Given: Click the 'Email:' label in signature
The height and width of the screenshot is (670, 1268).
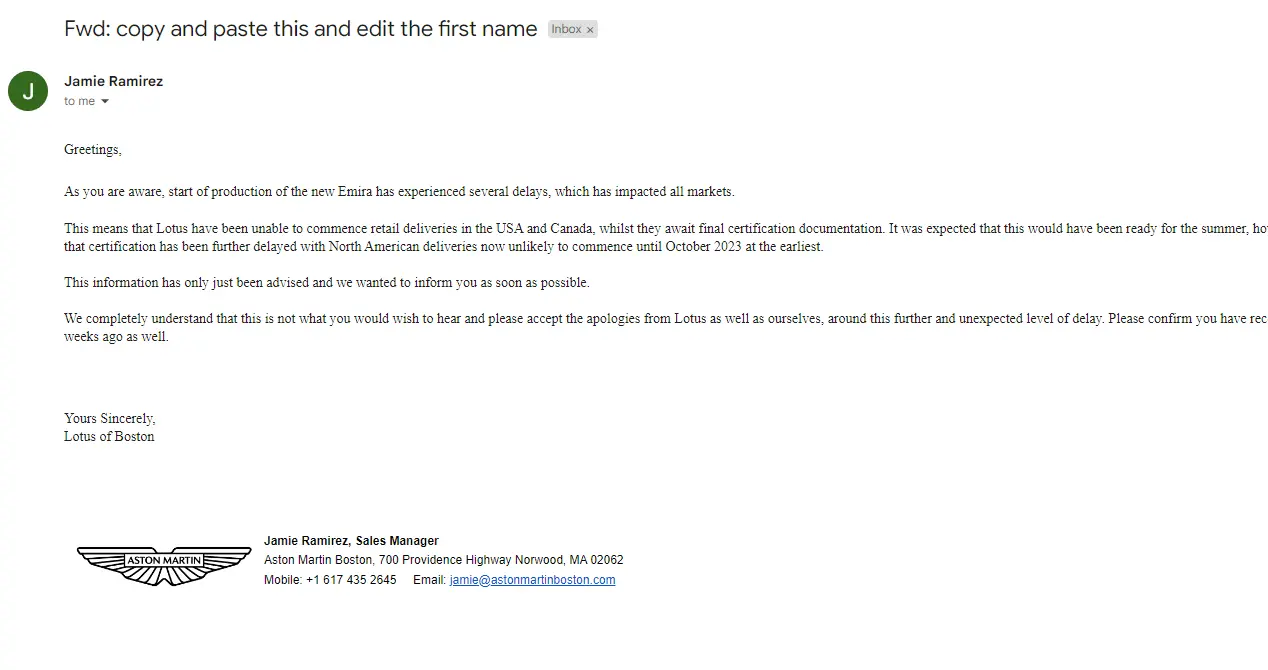Looking at the screenshot, I should (x=429, y=580).
